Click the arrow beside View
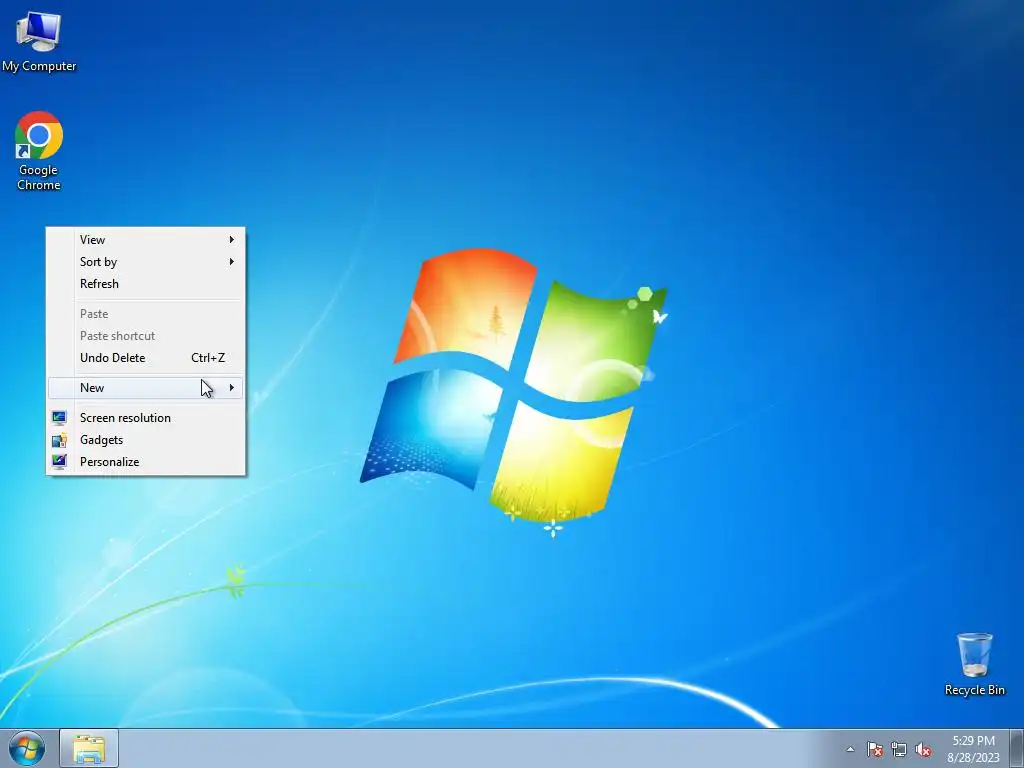The image size is (1024, 768). [x=231, y=240]
